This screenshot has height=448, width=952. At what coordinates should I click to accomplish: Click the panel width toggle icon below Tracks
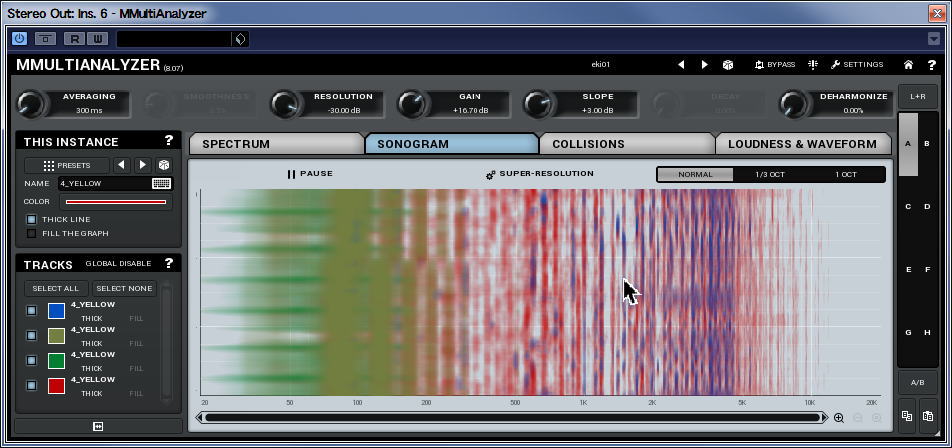[98, 427]
